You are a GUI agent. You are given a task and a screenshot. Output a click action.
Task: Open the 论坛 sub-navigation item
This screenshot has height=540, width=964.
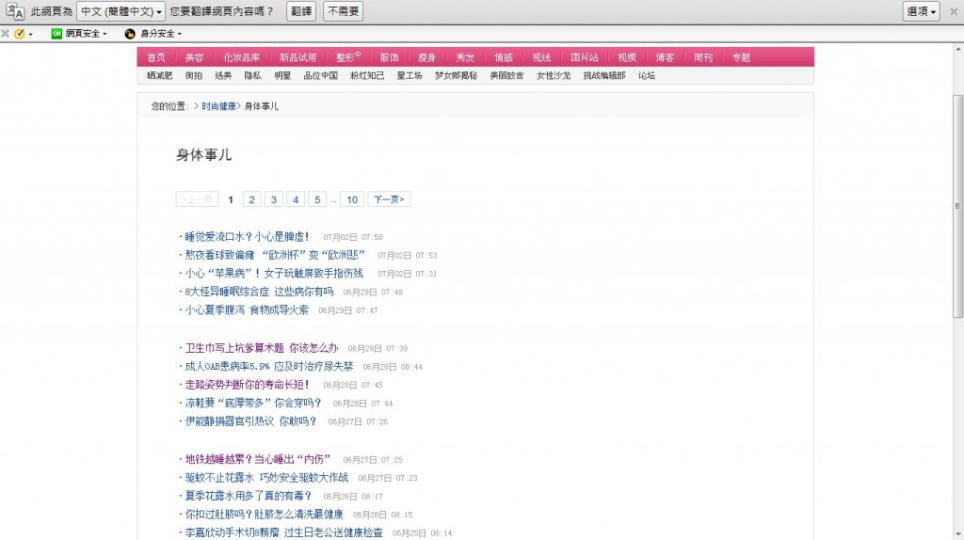click(647, 76)
